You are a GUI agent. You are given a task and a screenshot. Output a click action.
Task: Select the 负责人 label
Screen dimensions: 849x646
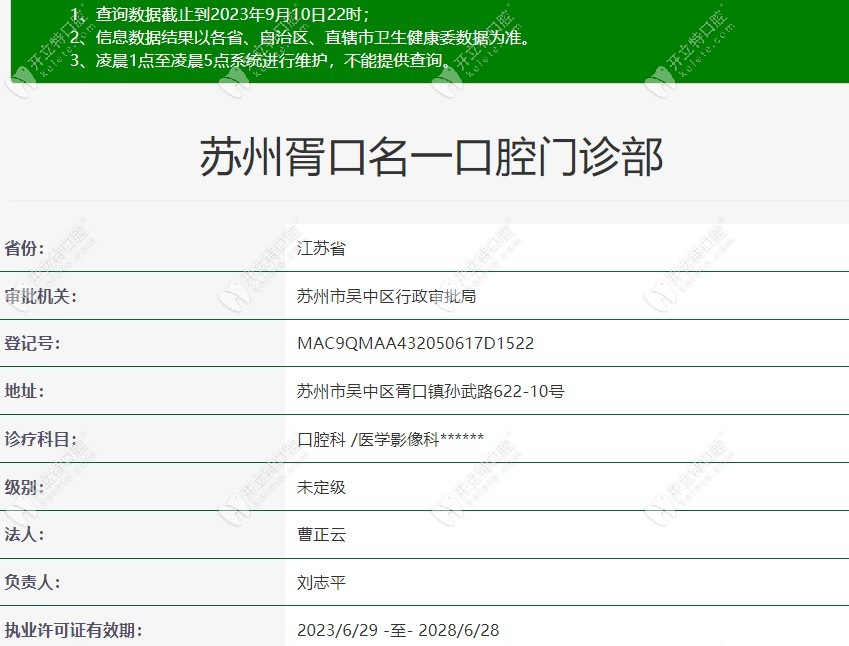coord(32,582)
